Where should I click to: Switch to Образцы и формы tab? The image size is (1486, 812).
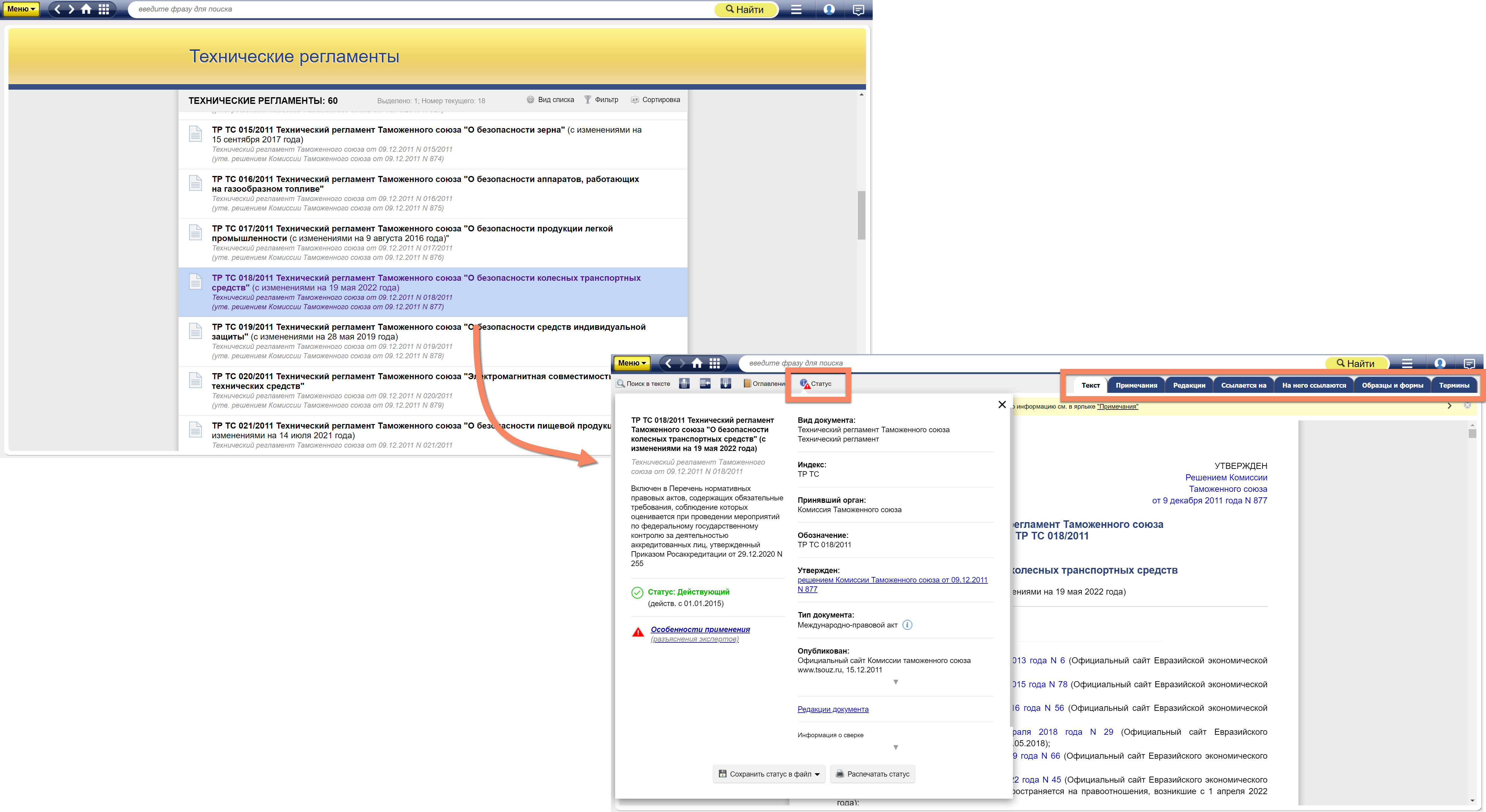1392,385
